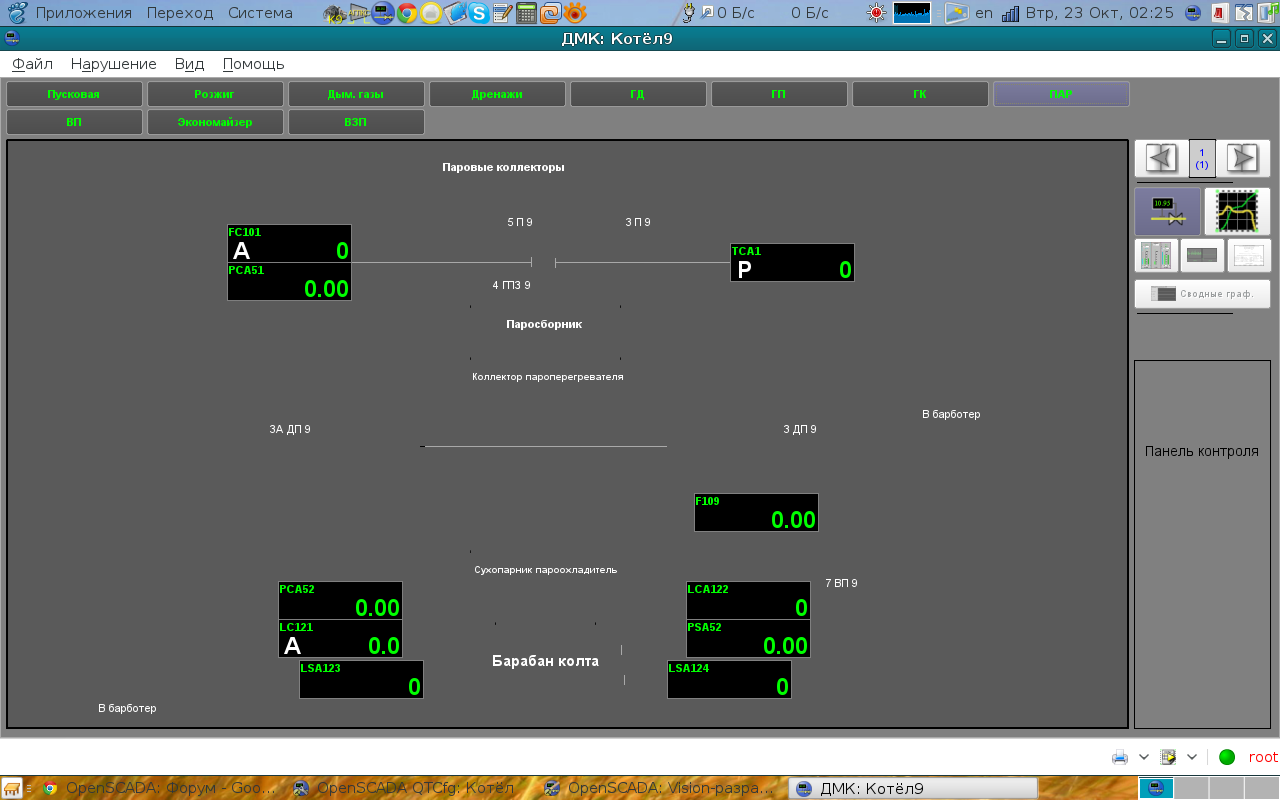This screenshot has width=1280, height=800.
Task: Go to the previous page with the left arrow
Action: [x=1160, y=158]
